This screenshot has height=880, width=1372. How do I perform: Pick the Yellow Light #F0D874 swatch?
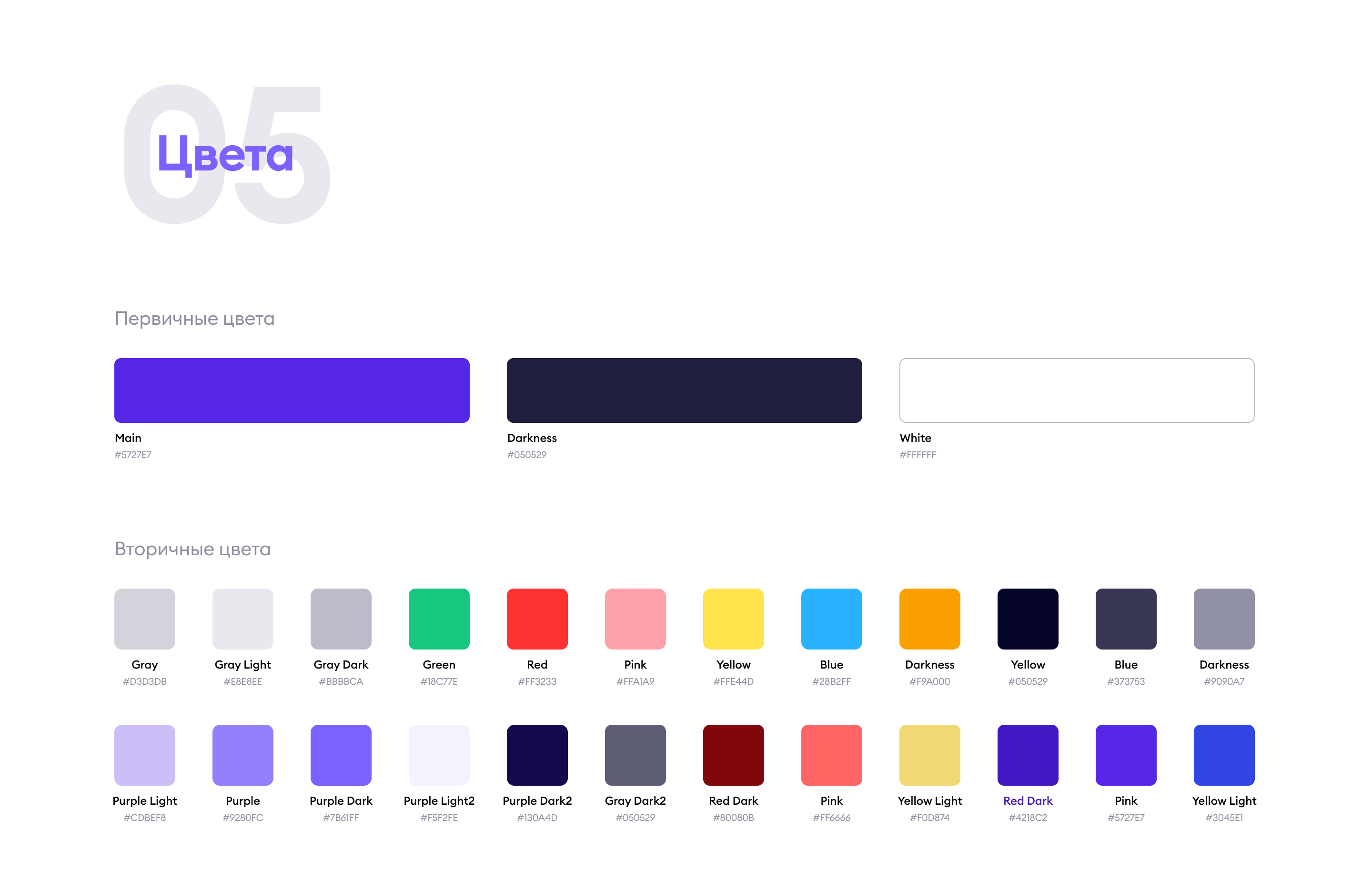pyautogui.click(x=929, y=755)
